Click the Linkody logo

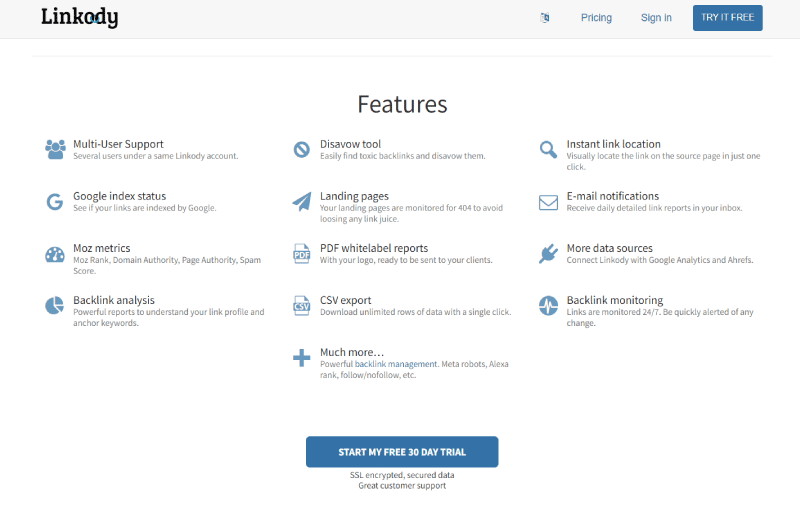pyautogui.click(x=80, y=17)
